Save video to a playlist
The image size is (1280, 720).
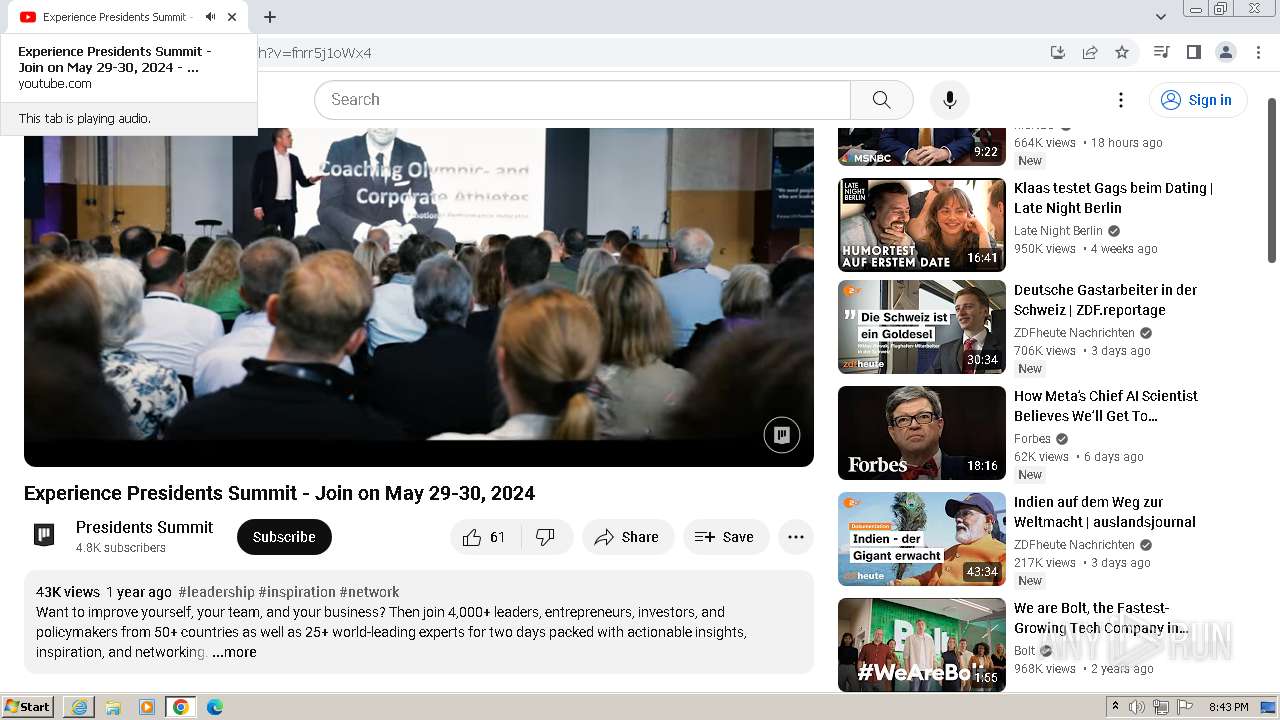tap(726, 537)
